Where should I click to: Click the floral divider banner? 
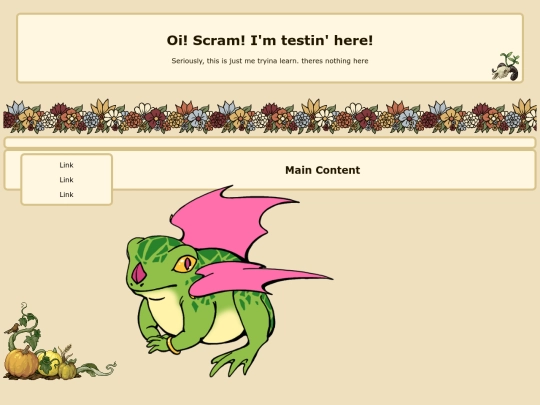tap(270, 116)
